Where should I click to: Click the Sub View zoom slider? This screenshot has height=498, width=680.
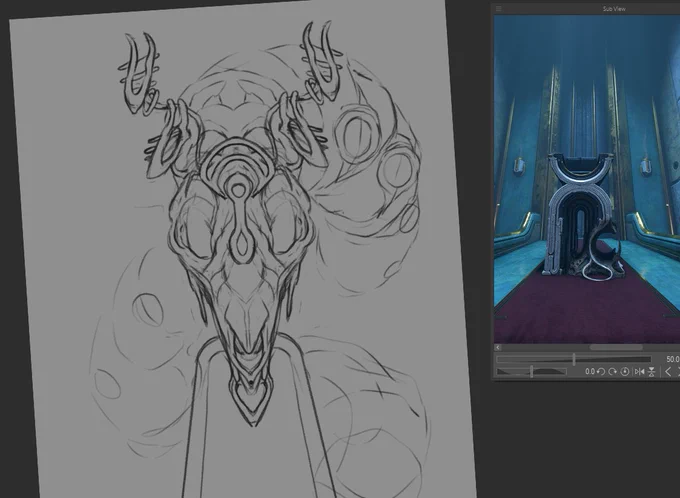[574, 359]
